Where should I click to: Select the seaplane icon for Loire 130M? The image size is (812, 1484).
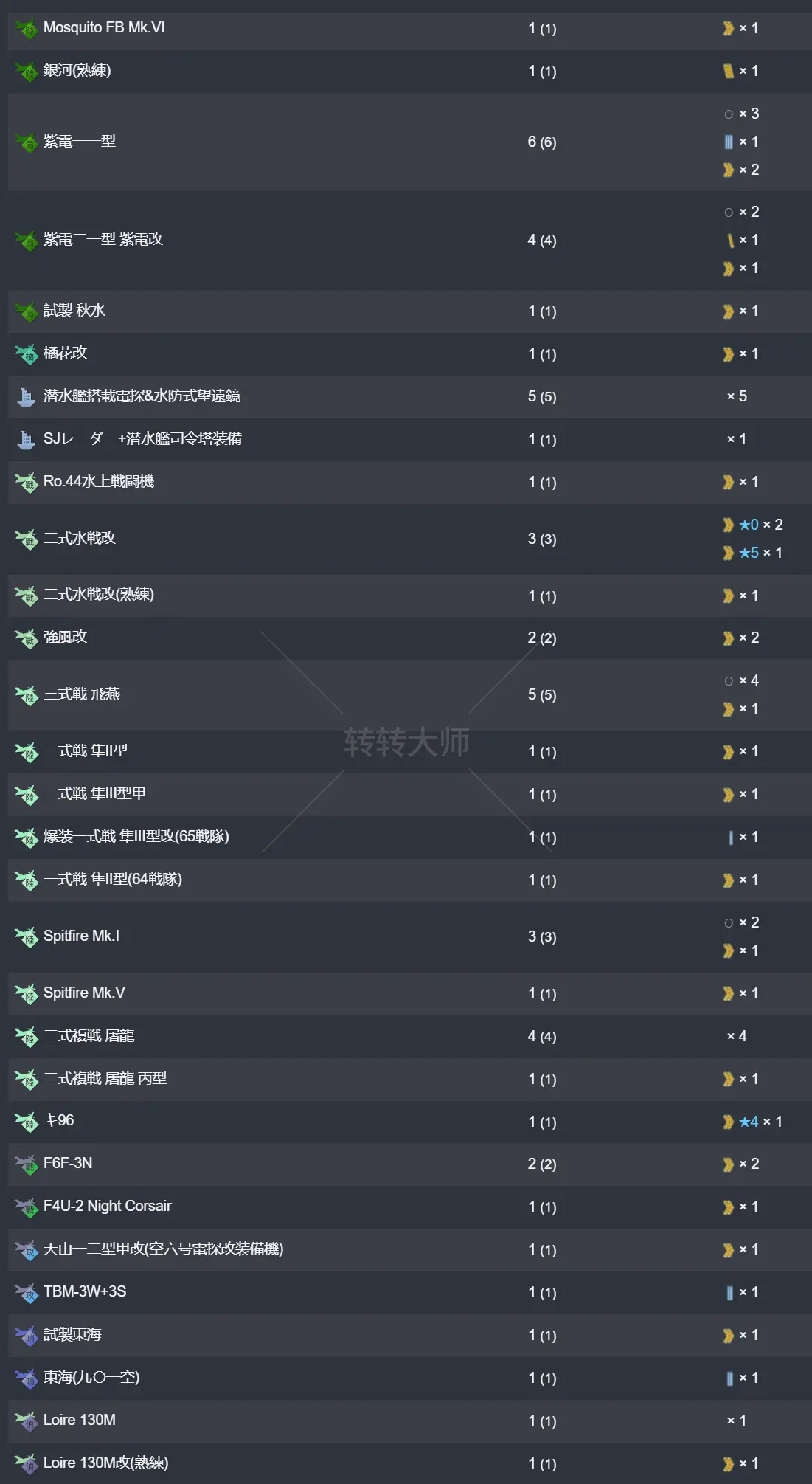coord(24,1419)
